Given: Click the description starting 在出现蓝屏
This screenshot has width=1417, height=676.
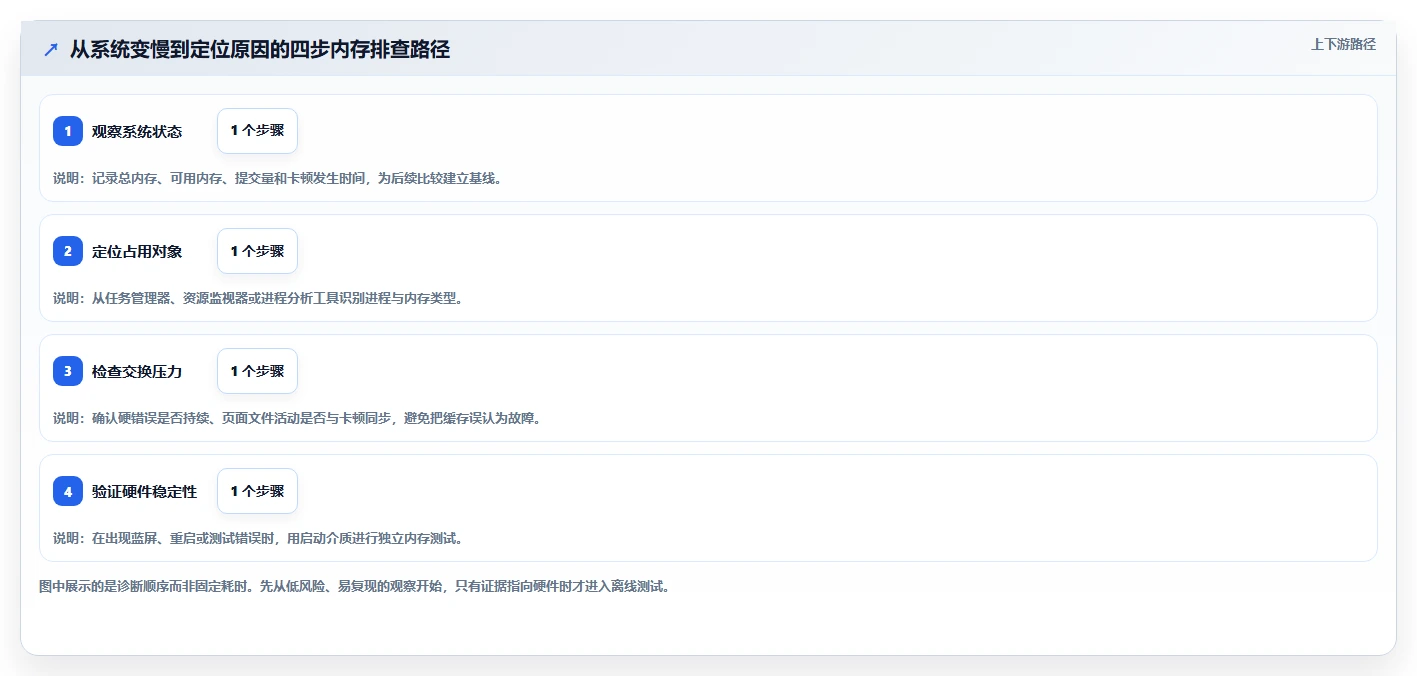Looking at the screenshot, I should (x=258, y=538).
